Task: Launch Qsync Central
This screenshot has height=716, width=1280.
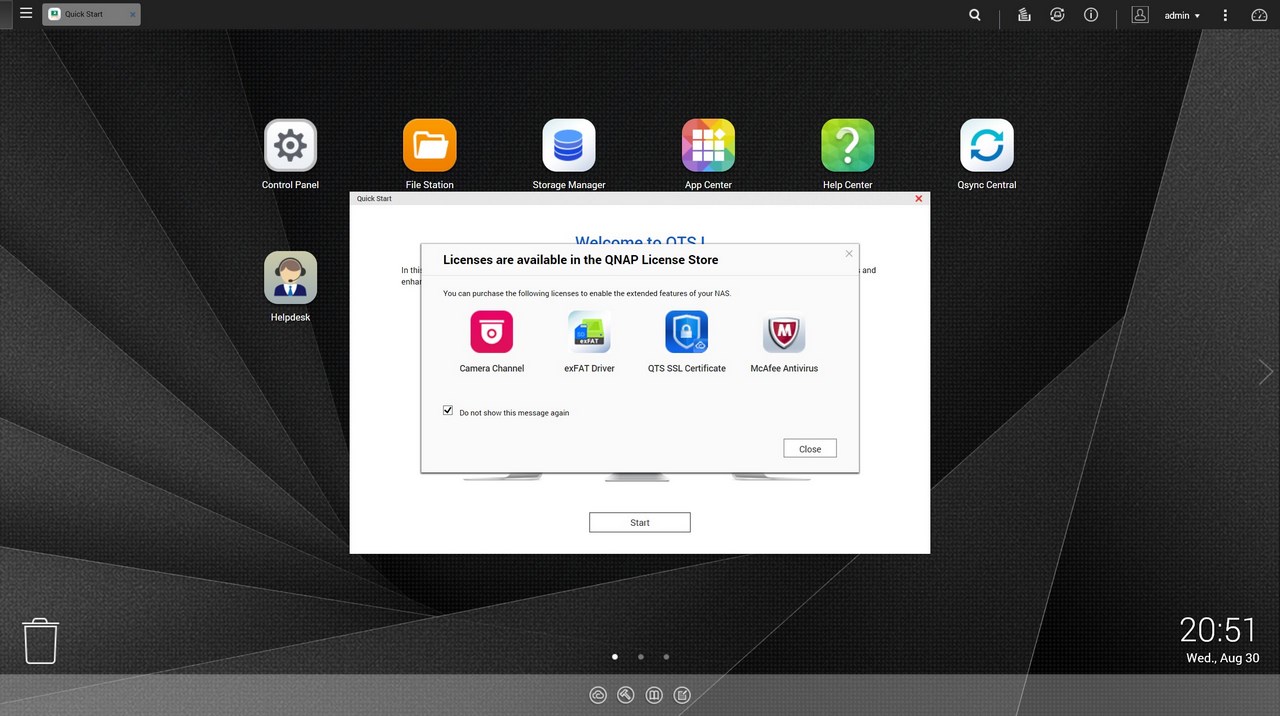Action: (987, 146)
